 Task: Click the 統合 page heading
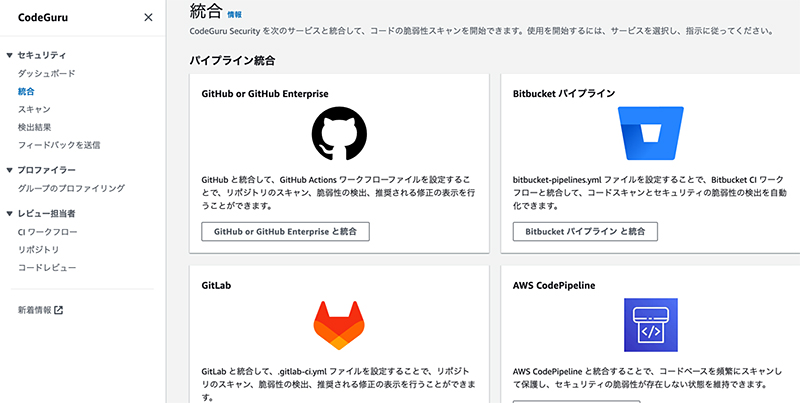(x=206, y=11)
